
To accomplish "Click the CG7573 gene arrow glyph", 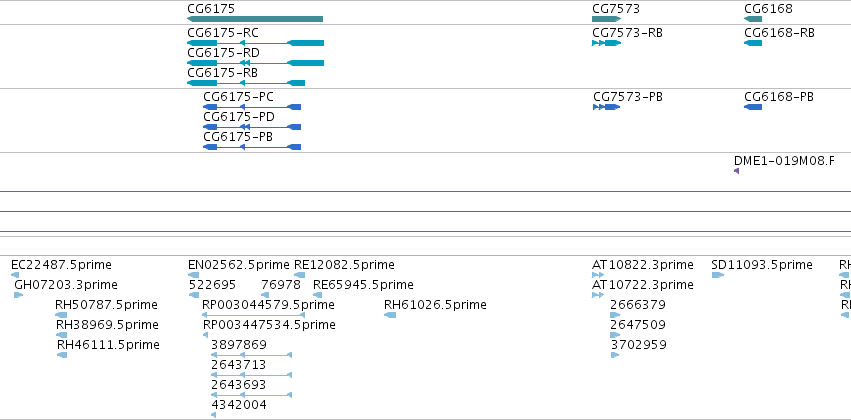I will click(x=606, y=19).
